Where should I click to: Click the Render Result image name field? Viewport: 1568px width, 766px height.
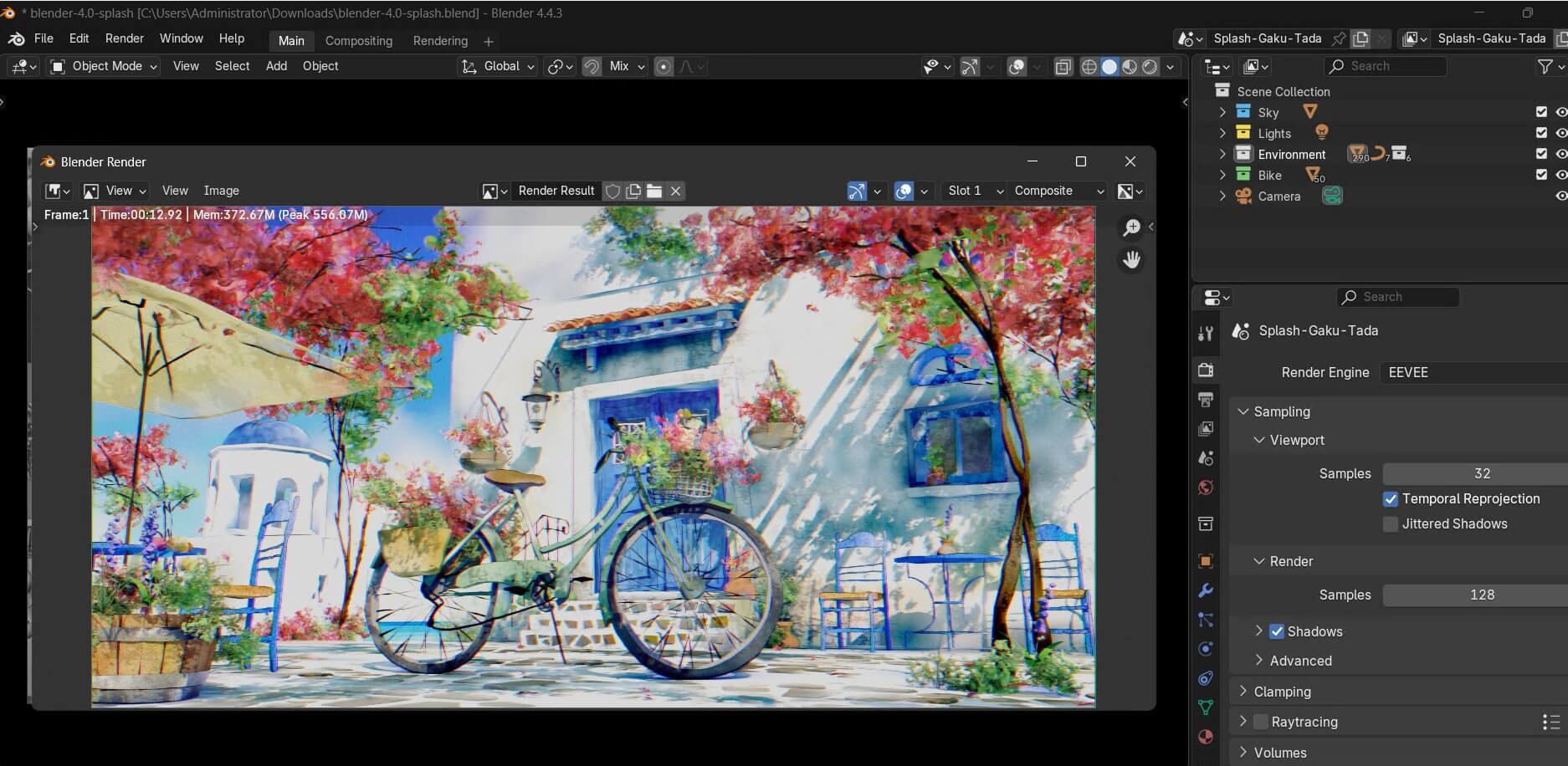[556, 191]
